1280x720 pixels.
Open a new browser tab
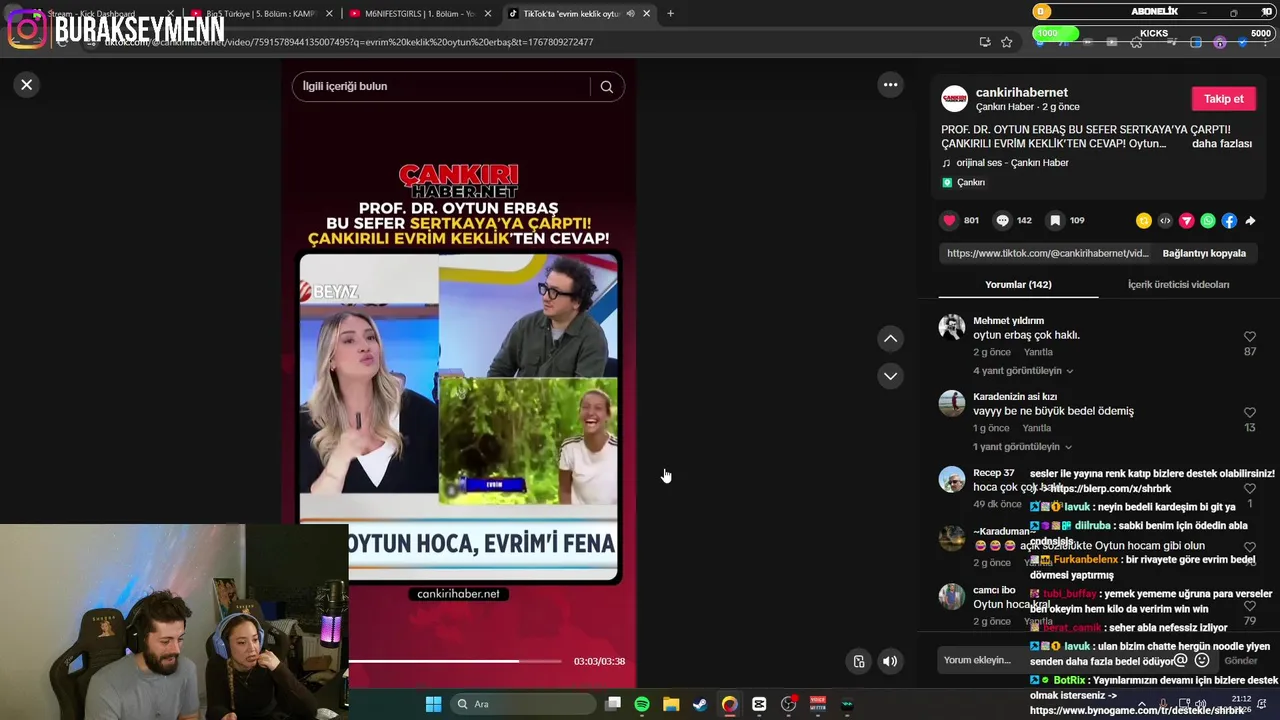pyautogui.click(x=670, y=14)
